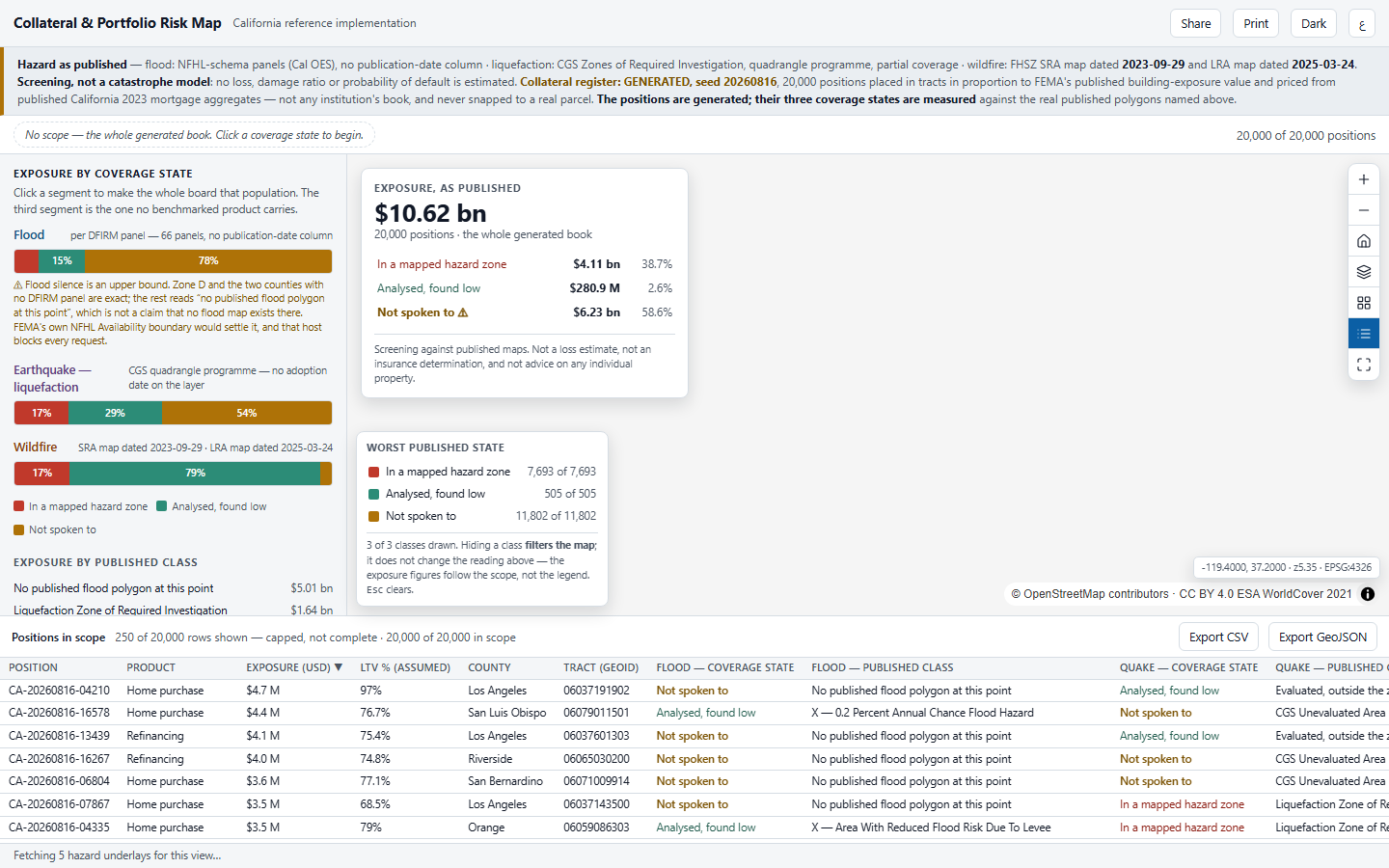Sort table by LTV % (Assumed) header
Image resolution: width=1389 pixels, height=868 pixels.
point(405,667)
